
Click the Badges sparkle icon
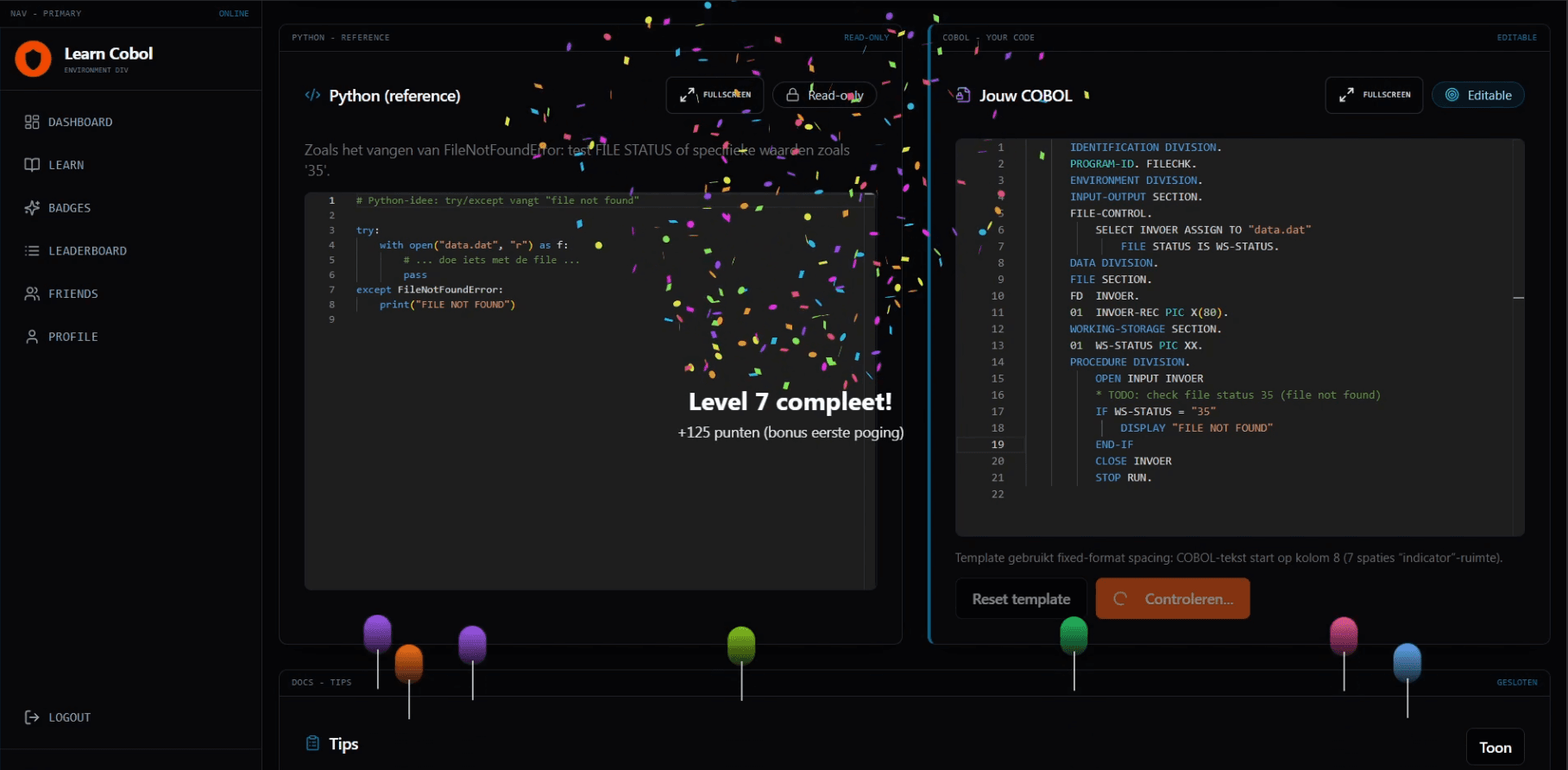coord(32,208)
